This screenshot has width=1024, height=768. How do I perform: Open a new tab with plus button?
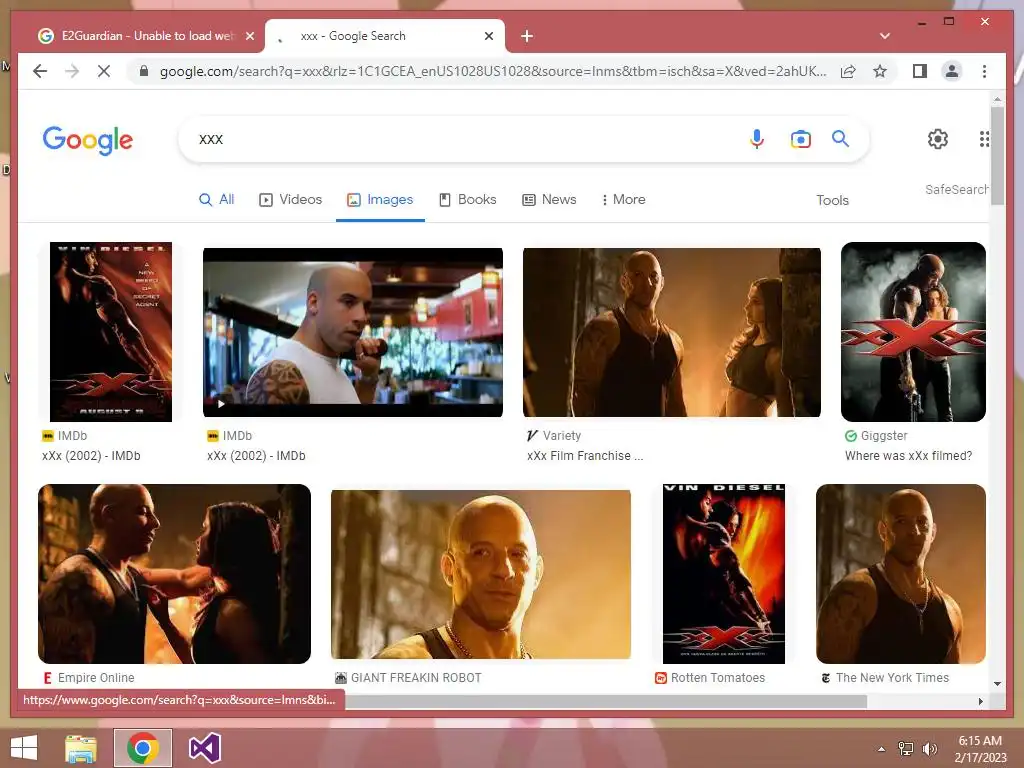pos(527,36)
